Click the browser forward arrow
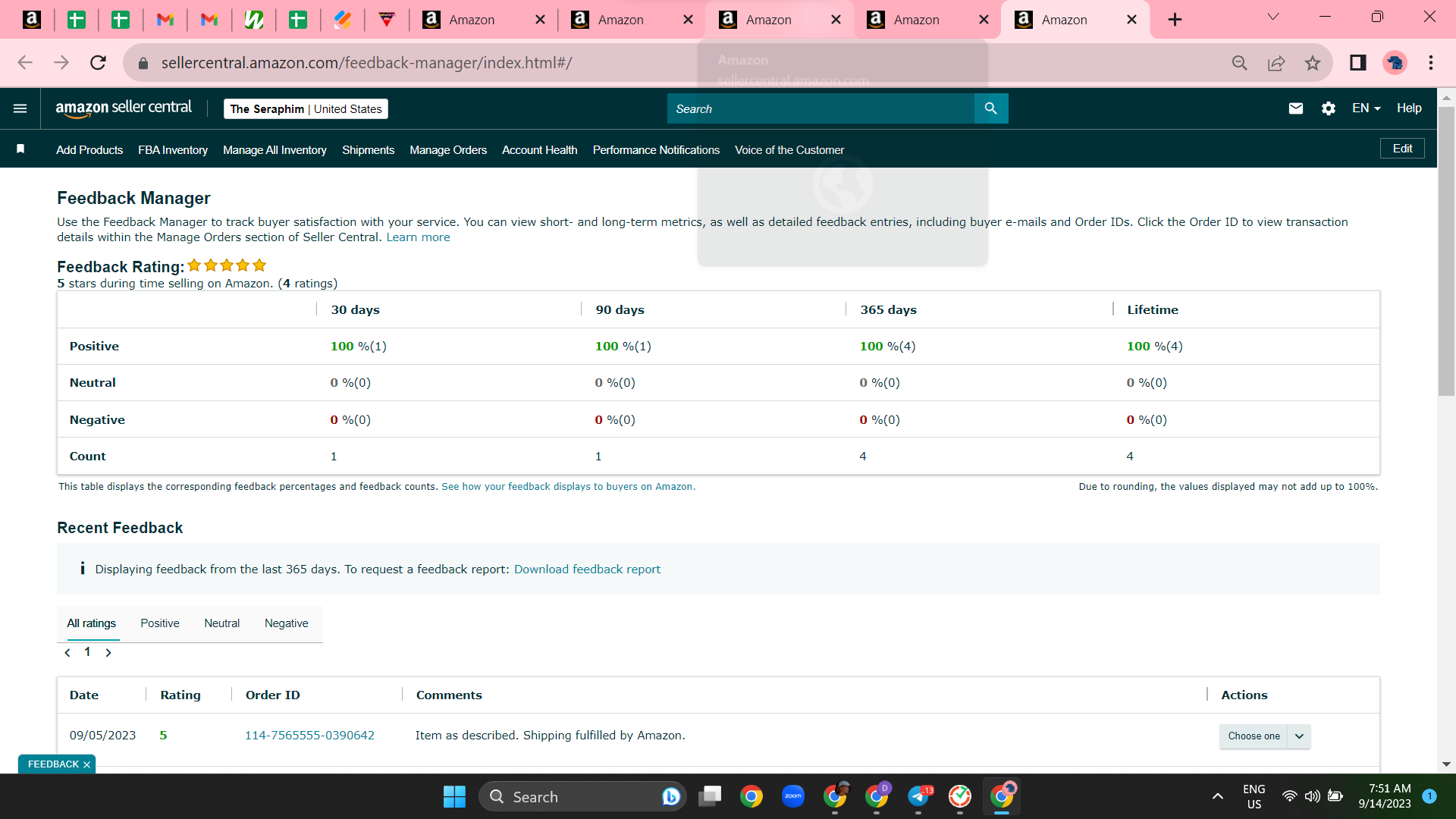 pyautogui.click(x=61, y=63)
